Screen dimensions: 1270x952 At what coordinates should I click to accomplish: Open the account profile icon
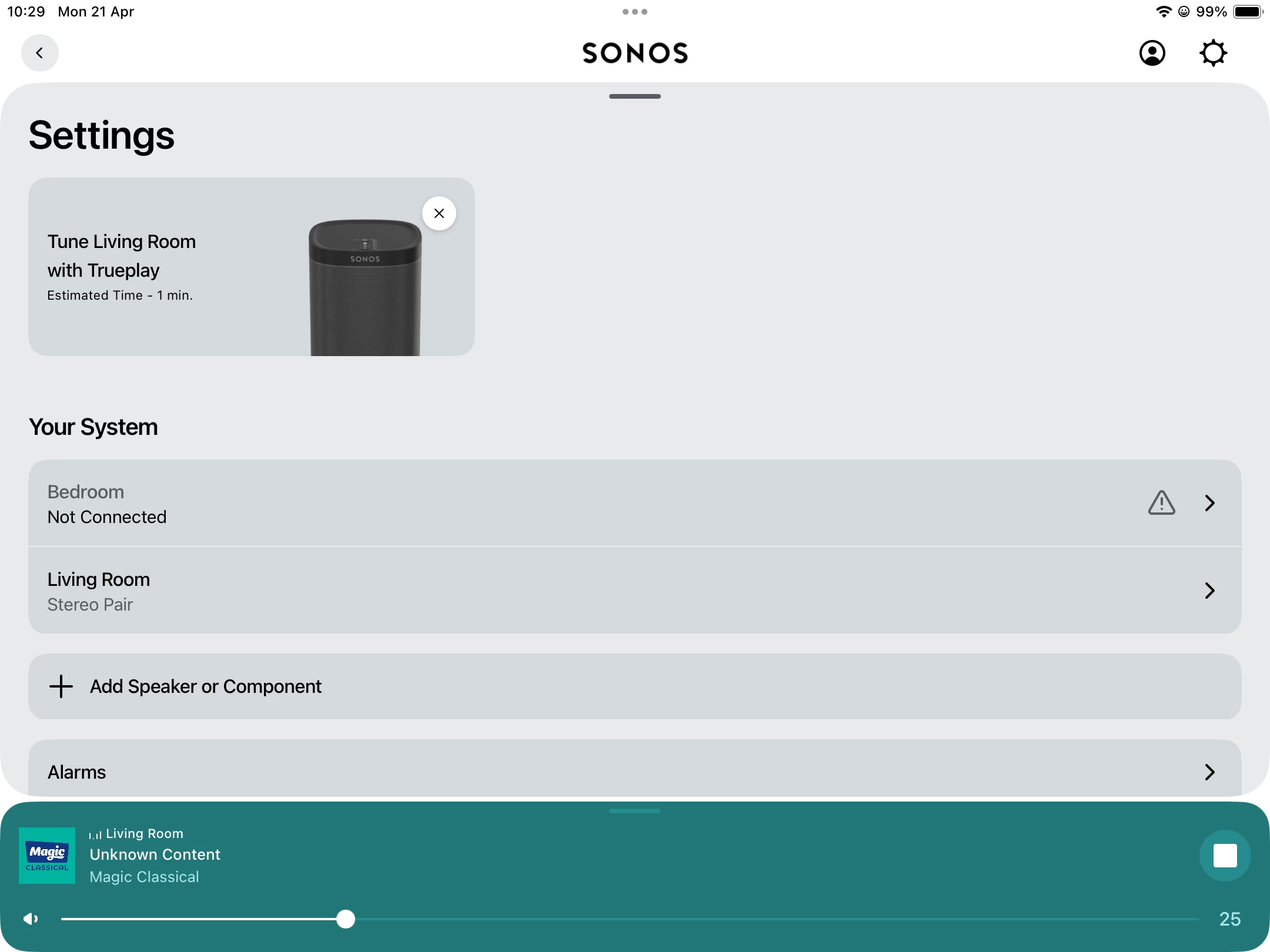tap(1152, 53)
